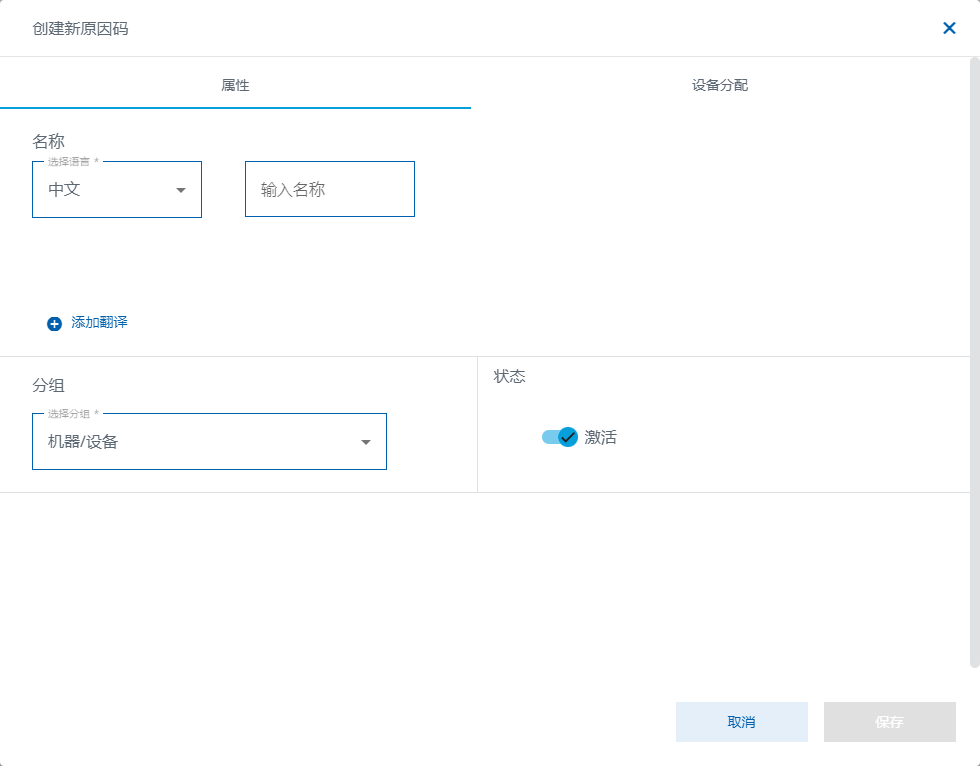Click the small 选择语言 field label

coord(69,161)
